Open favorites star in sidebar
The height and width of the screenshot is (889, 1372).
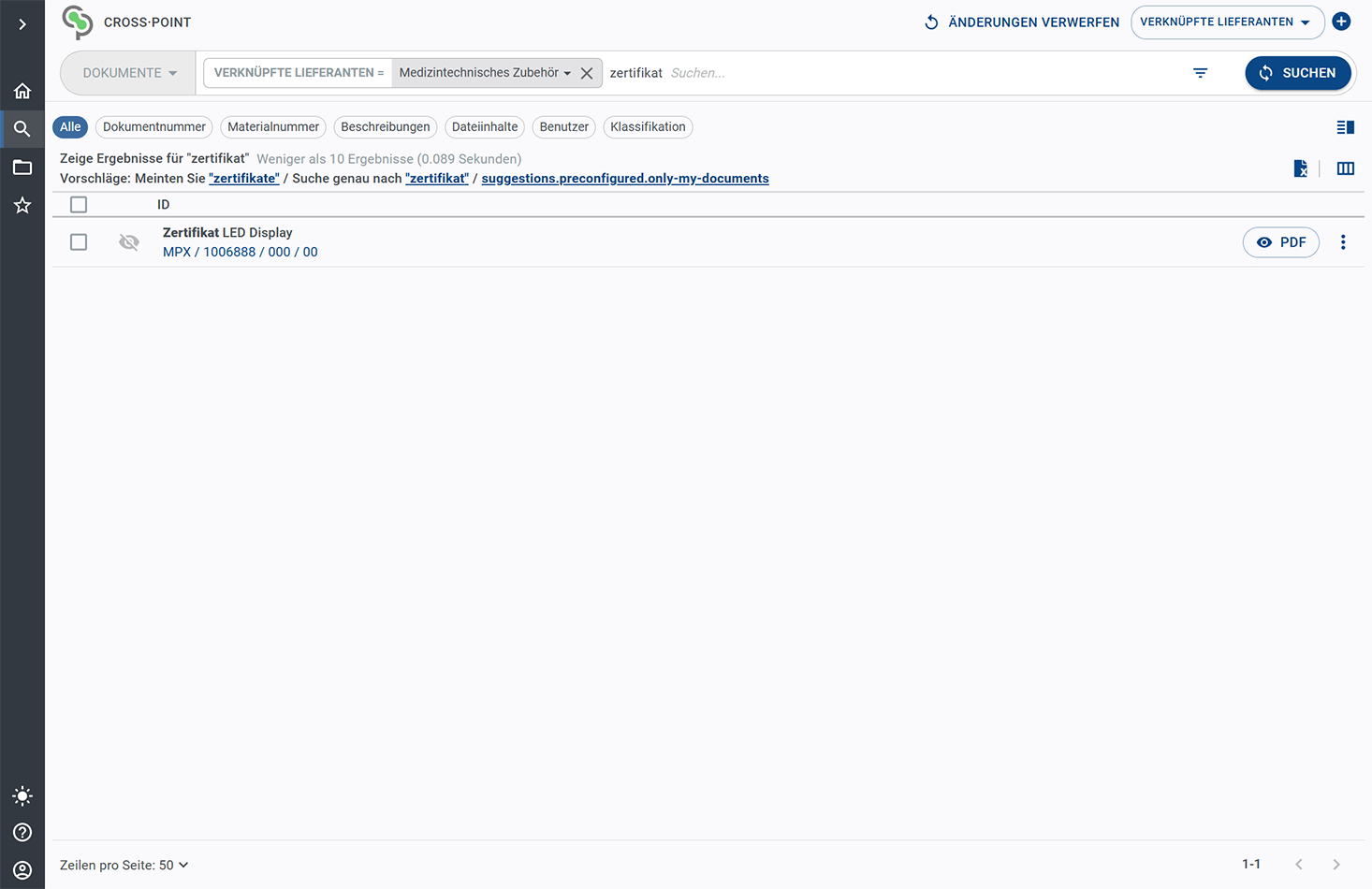click(22, 205)
